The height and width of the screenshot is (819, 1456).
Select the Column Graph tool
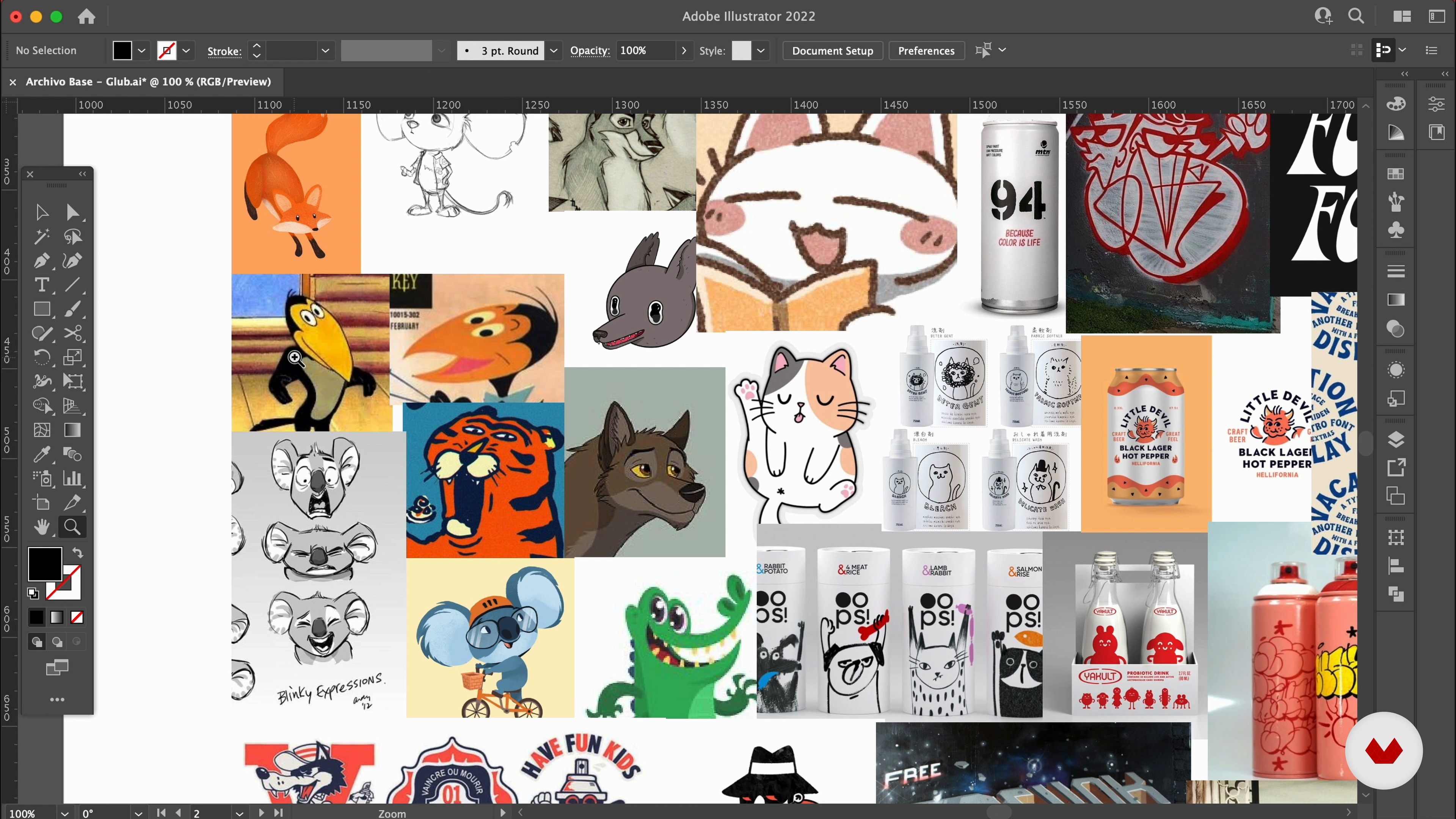(72, 479)
